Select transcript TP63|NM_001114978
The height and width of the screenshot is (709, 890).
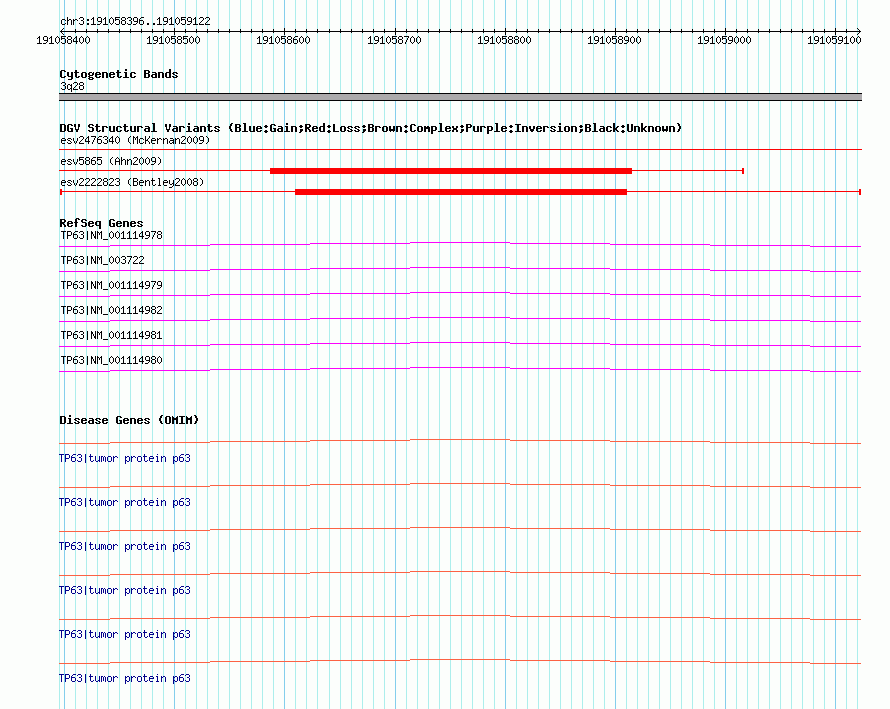tap(111, 236)
